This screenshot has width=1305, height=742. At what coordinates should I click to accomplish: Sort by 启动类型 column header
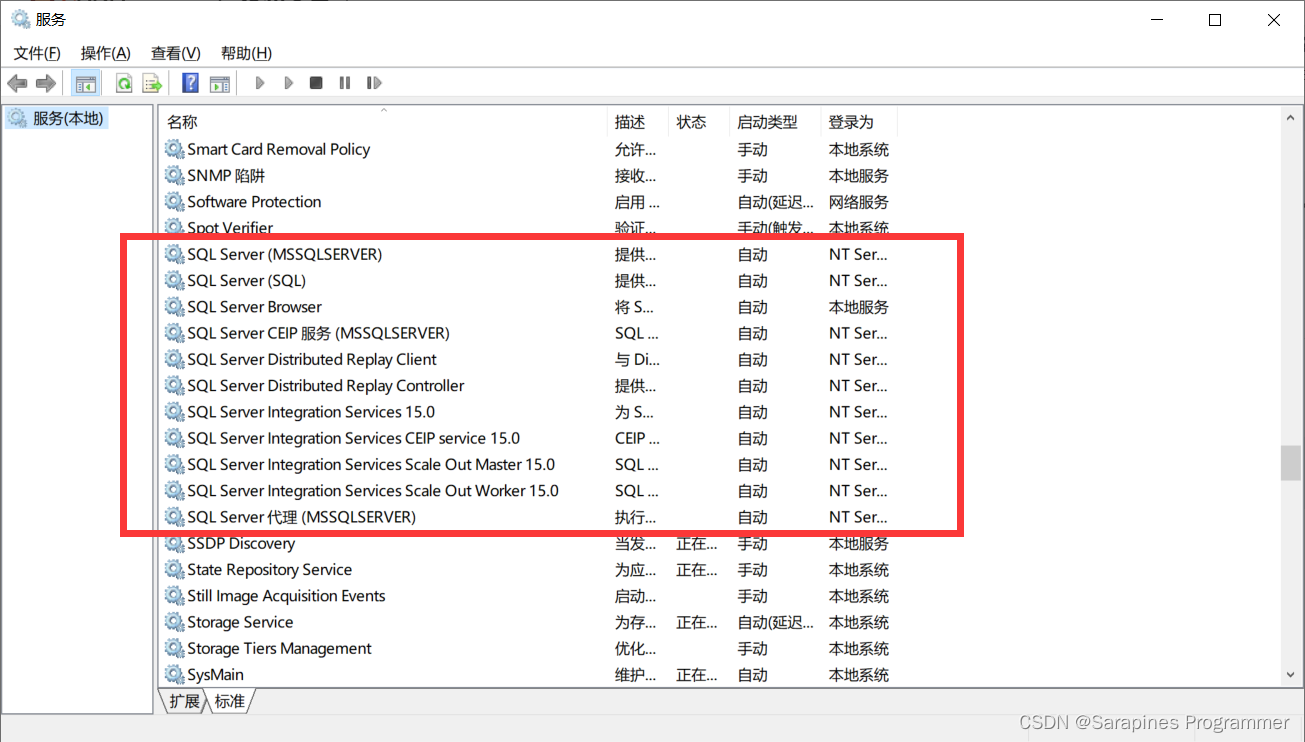[775, 122]
